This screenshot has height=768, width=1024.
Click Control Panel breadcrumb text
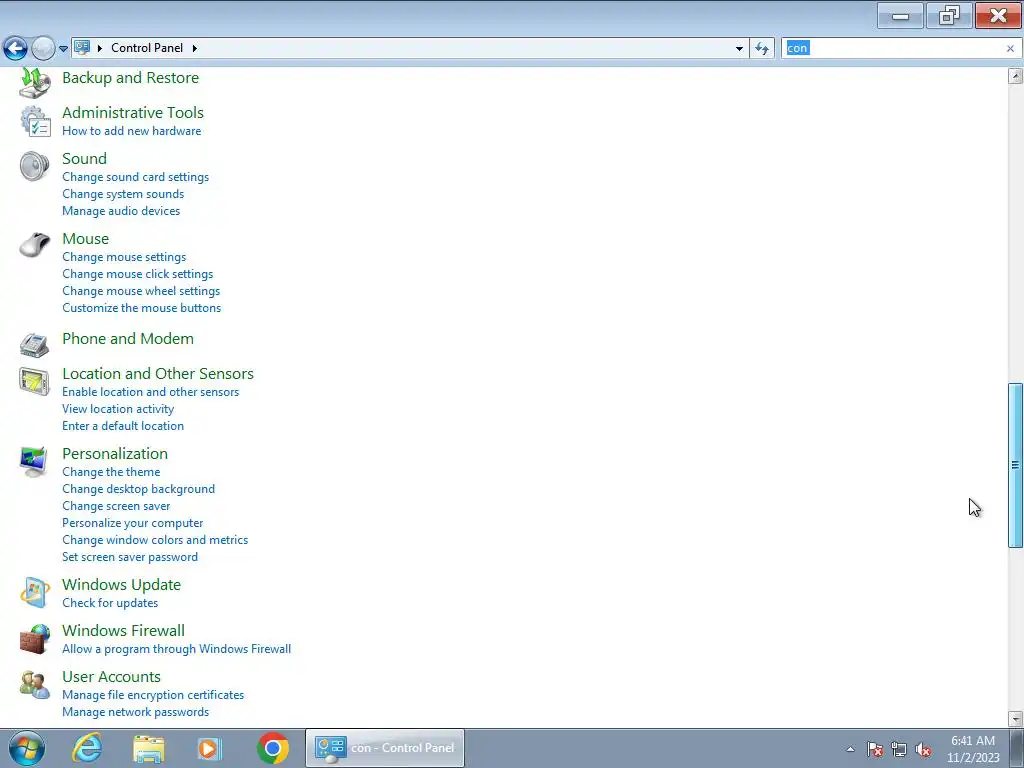click(x=147, y=48)
